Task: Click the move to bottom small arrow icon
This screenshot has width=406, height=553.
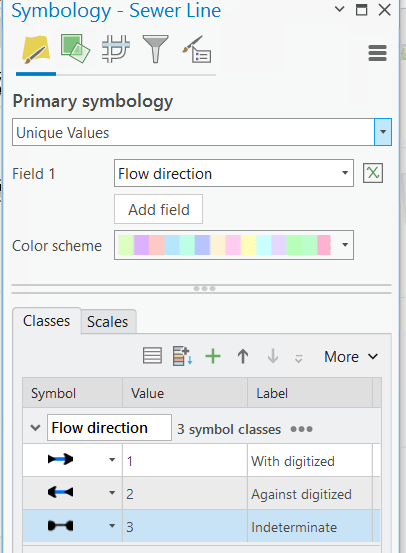Action: click(x=298, y=359)
